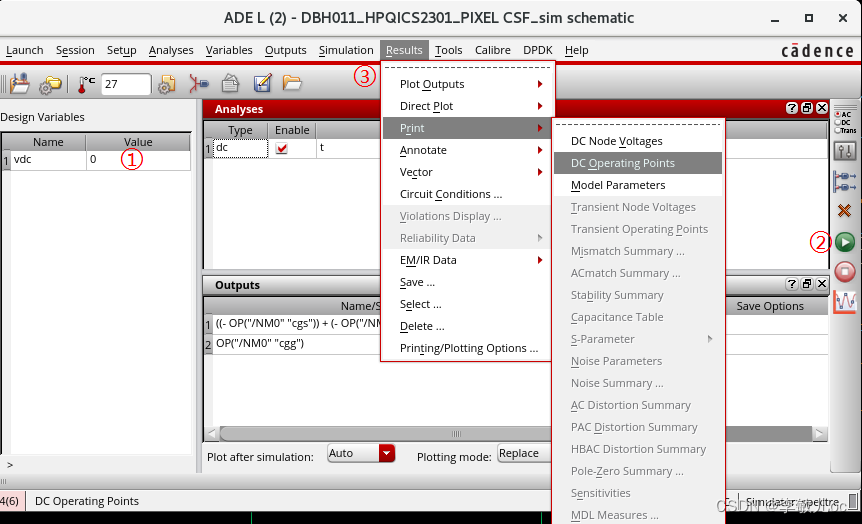Click the orange delete X side icon
This screenshot has height=524, width=862.
pos(844,210)
